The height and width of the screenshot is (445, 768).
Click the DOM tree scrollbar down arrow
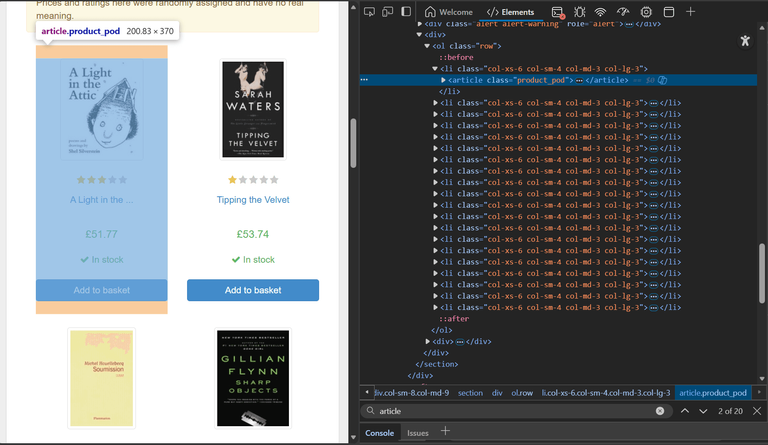point(762,378)
